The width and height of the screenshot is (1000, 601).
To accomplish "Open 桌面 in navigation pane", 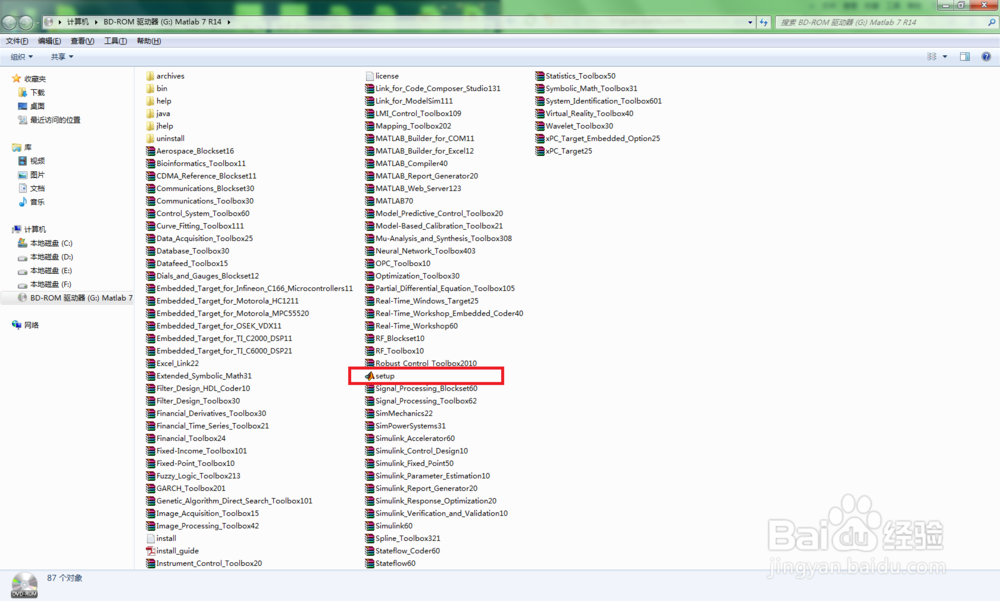I will 38,107.
